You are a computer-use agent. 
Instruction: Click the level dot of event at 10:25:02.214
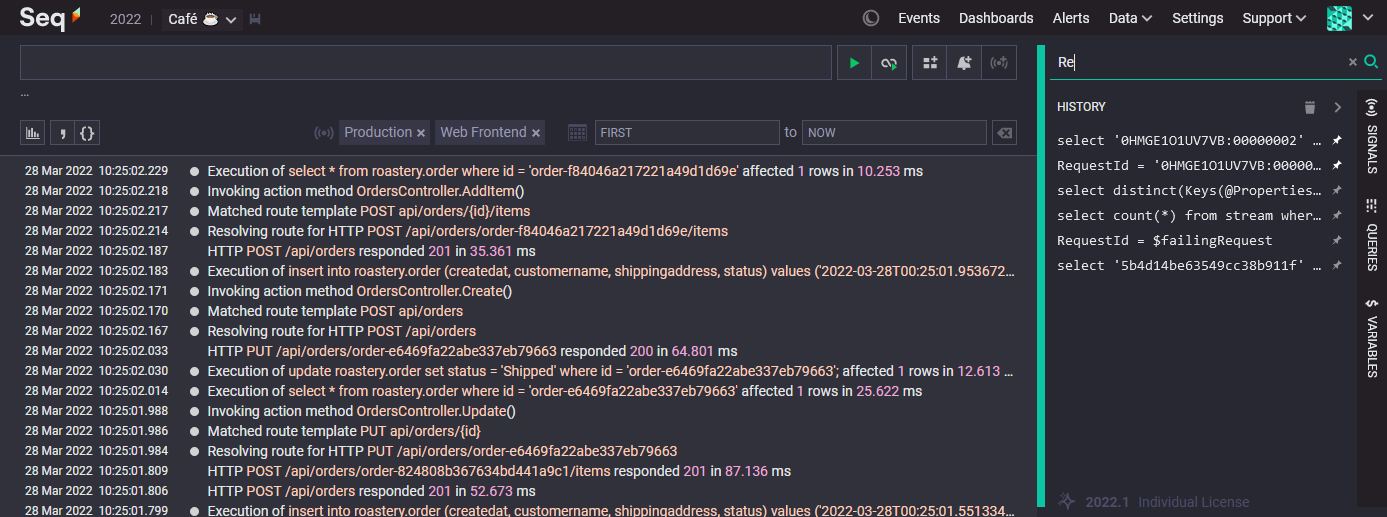click(195, 231)
